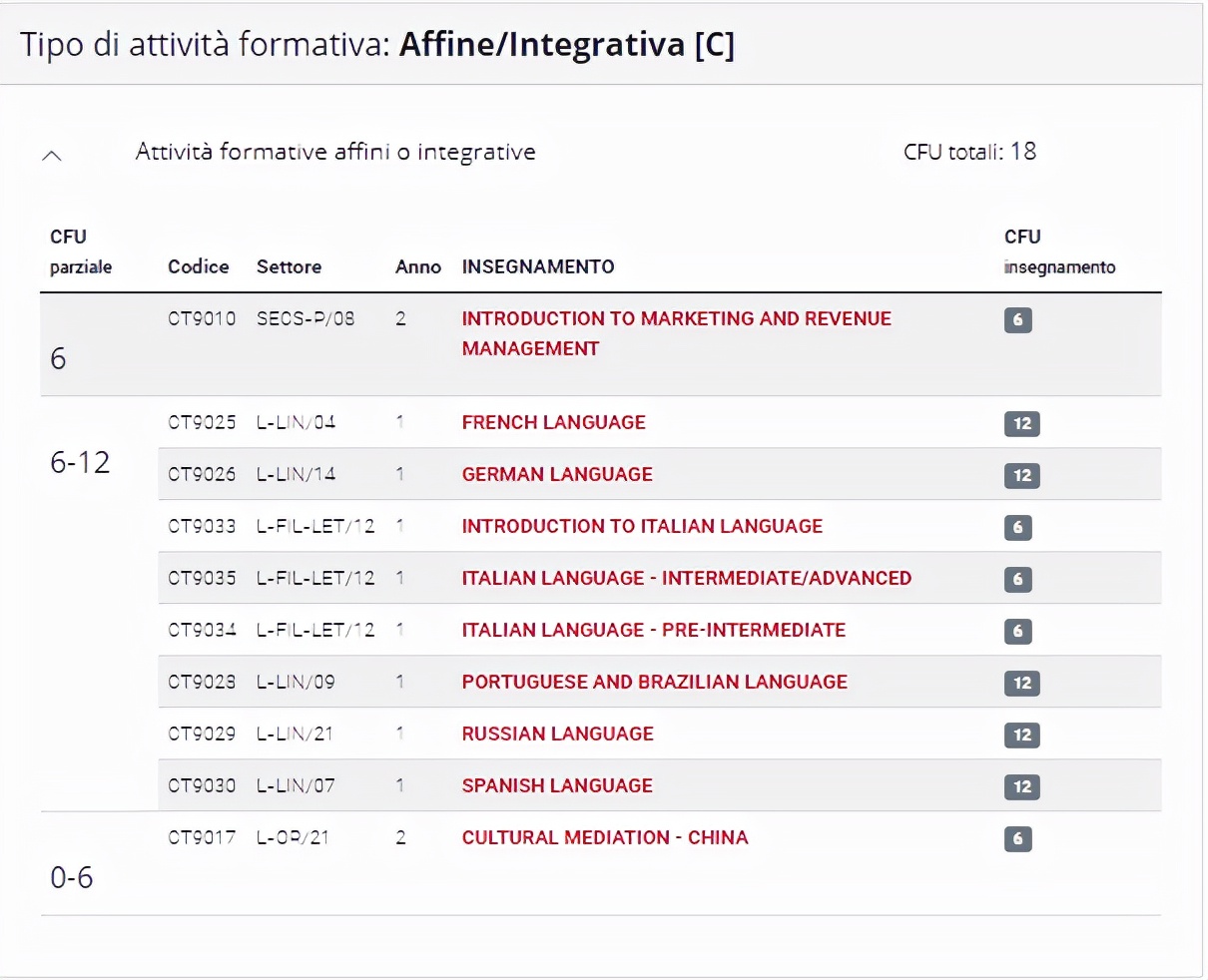1208x980 pixels.
Task: Open the Spanish Language course link
Action: 557,786
